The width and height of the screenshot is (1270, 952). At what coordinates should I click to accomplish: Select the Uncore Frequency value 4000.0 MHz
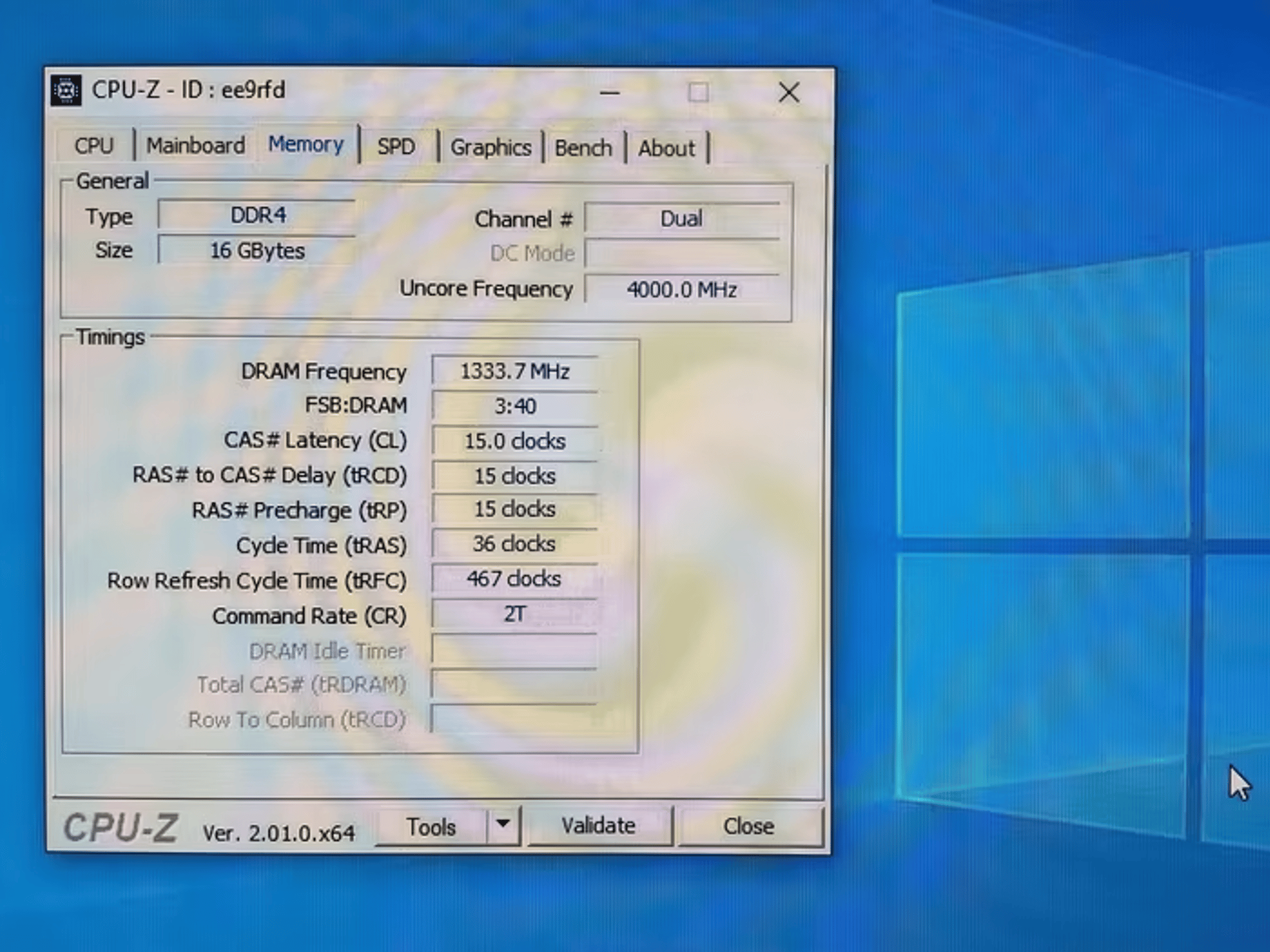tap(682, 289)
